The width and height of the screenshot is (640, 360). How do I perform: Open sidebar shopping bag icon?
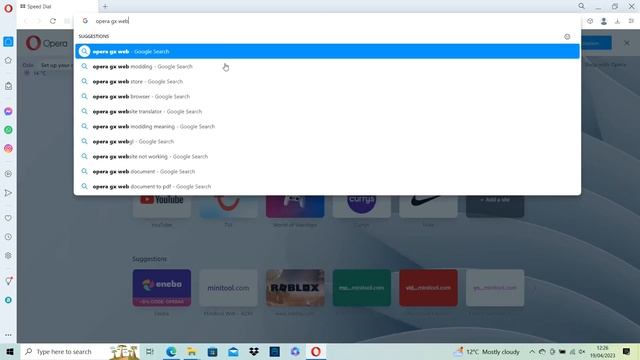point(8,86)
